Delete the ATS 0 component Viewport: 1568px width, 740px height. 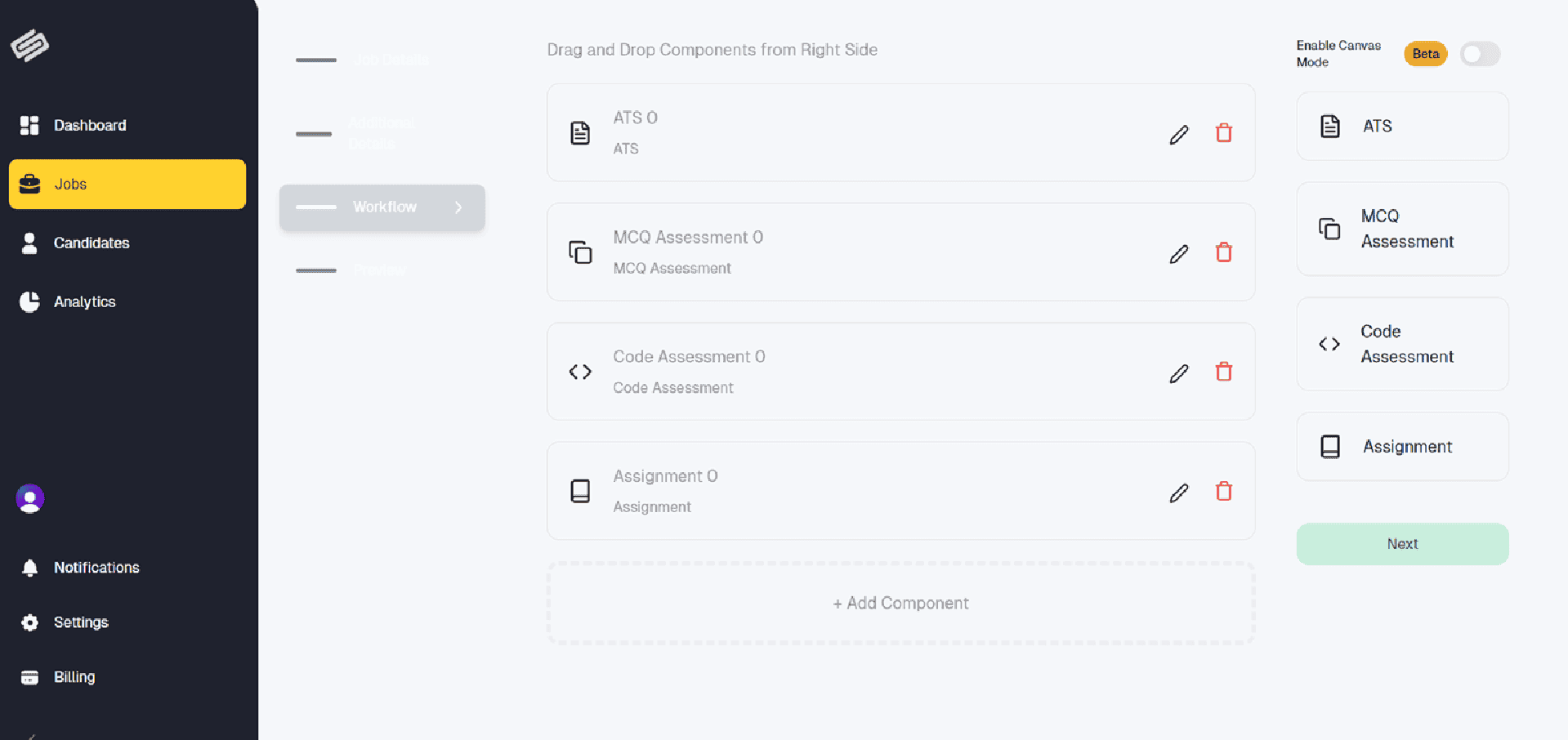(1223, 133)
